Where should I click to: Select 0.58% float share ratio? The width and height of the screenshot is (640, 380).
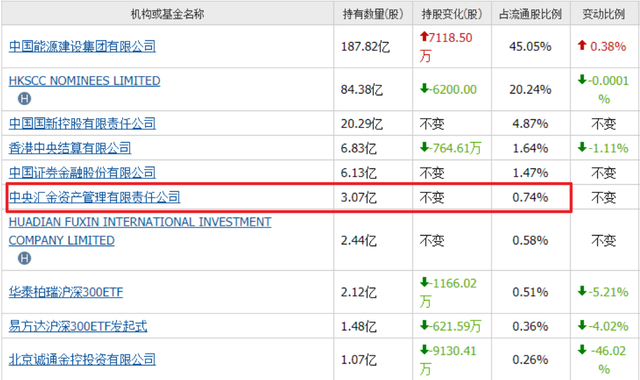tap(530, 240)
